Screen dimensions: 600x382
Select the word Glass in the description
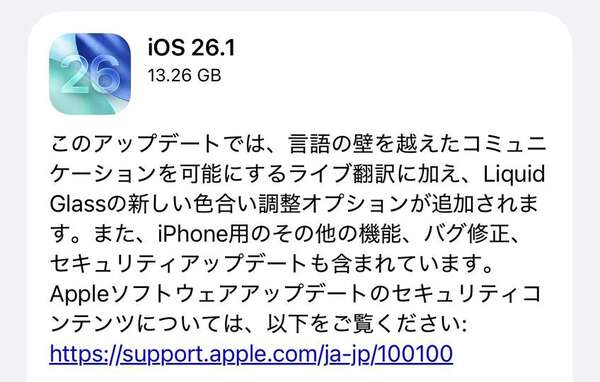[77, 204]
